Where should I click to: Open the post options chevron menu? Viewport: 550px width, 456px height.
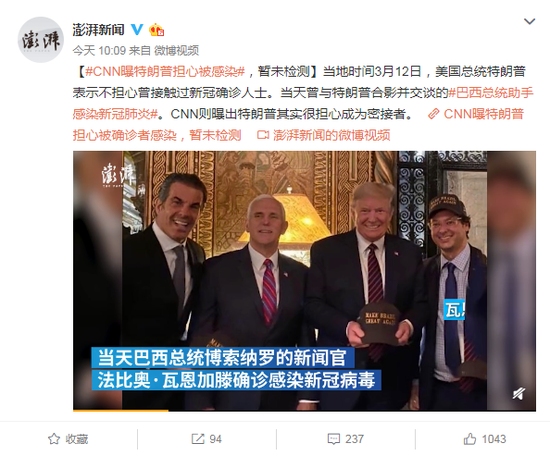click(529, 22)
